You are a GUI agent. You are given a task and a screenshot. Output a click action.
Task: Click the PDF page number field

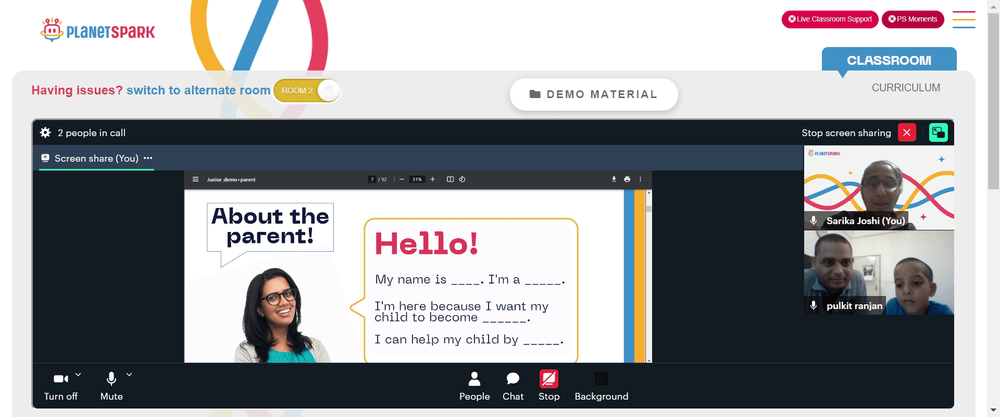372,179
